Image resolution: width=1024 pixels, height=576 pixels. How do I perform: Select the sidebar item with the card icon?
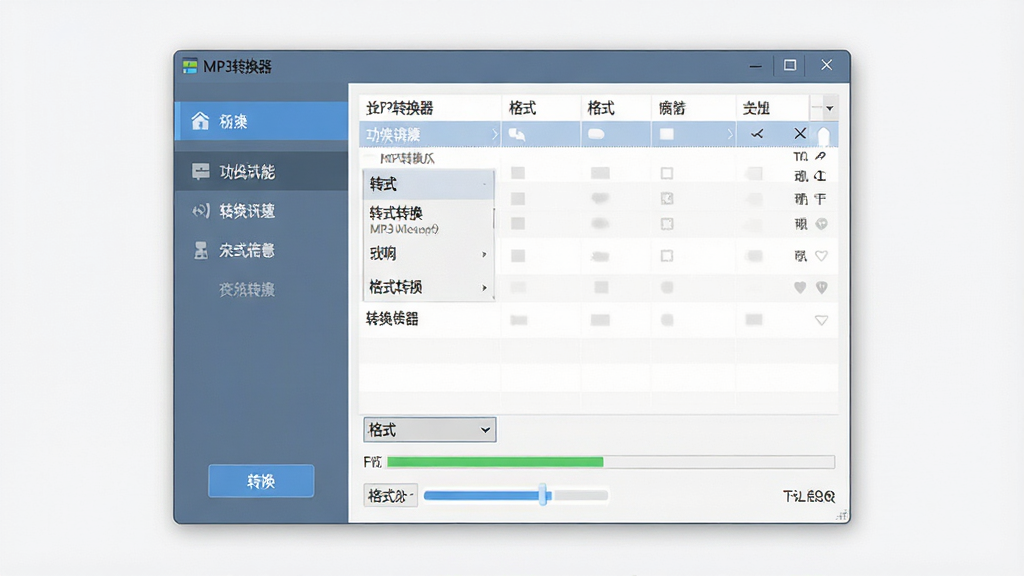(x=261, y=172)
